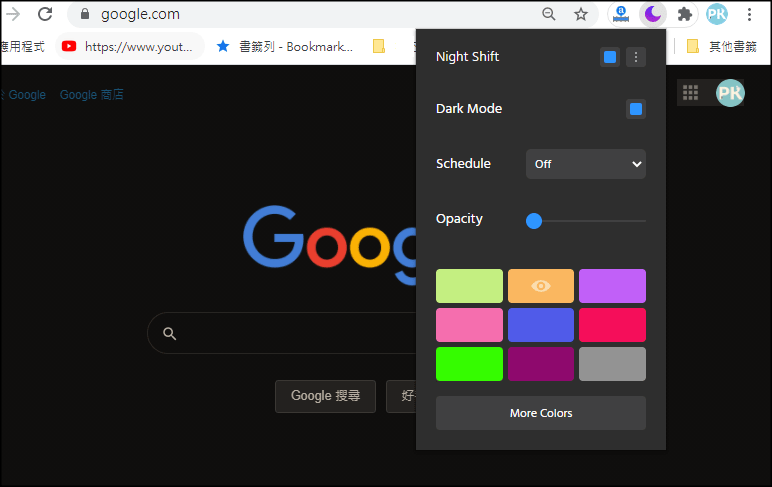Click the Opacity slider handle
The image size is (772, 487).
click(534, 221)
